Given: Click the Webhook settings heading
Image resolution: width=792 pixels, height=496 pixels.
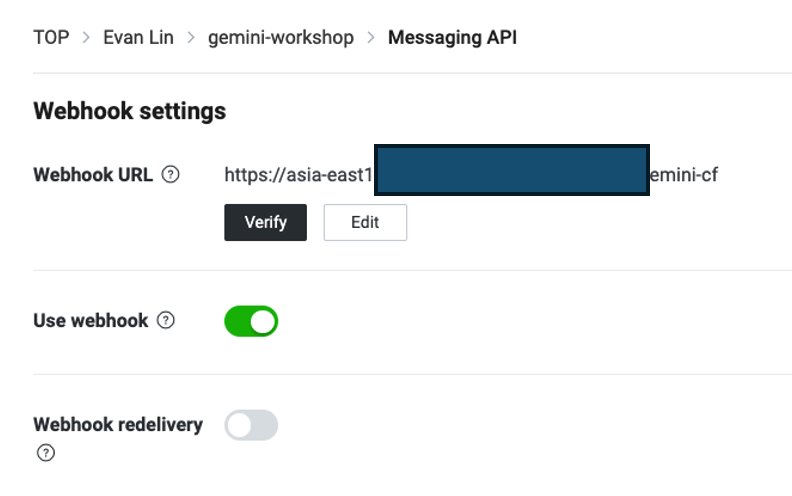Looking at the screenshot, I should click(x=130, y=111).
